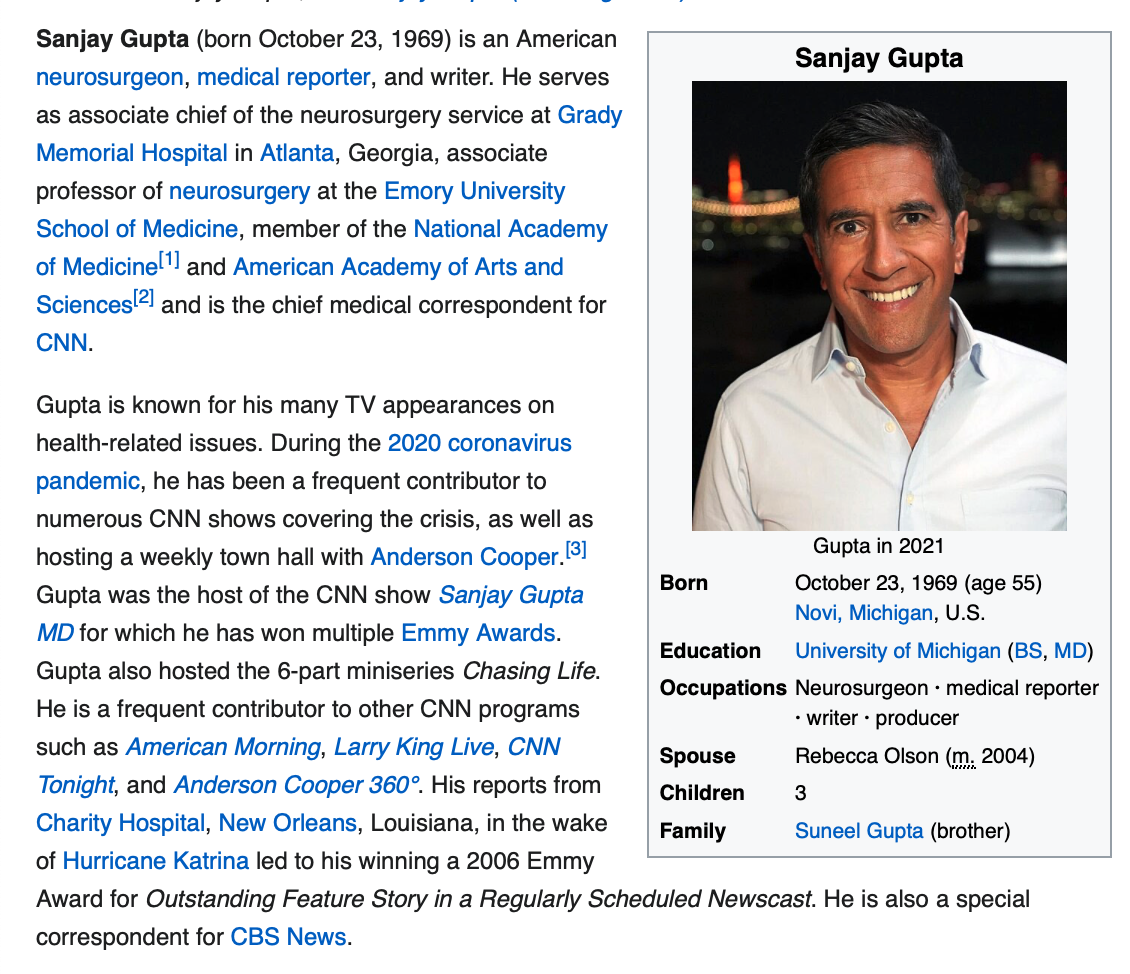
Task: Open 2020 coronavirus pandemic link
Action: 479,443
